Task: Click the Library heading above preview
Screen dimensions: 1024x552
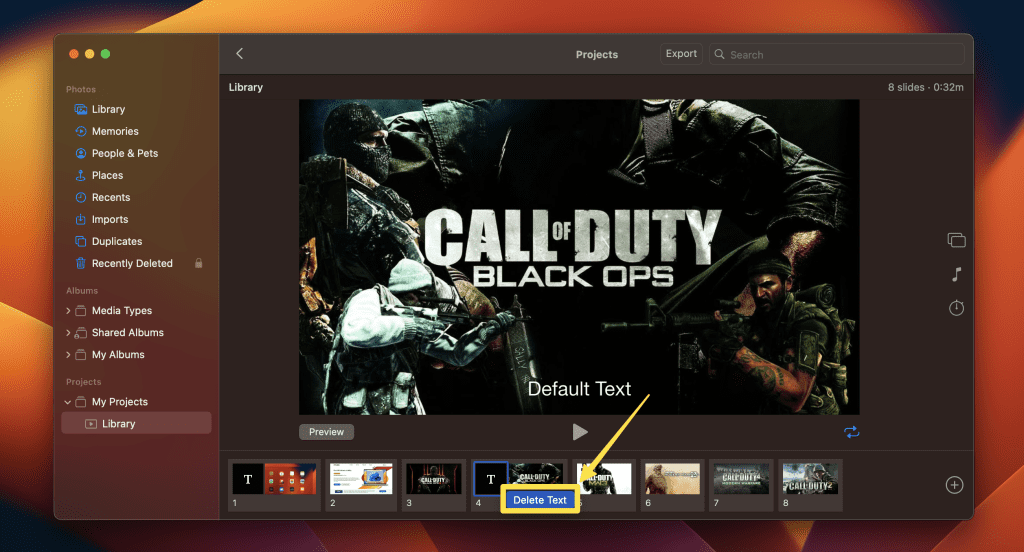Action: click(246, 87)
